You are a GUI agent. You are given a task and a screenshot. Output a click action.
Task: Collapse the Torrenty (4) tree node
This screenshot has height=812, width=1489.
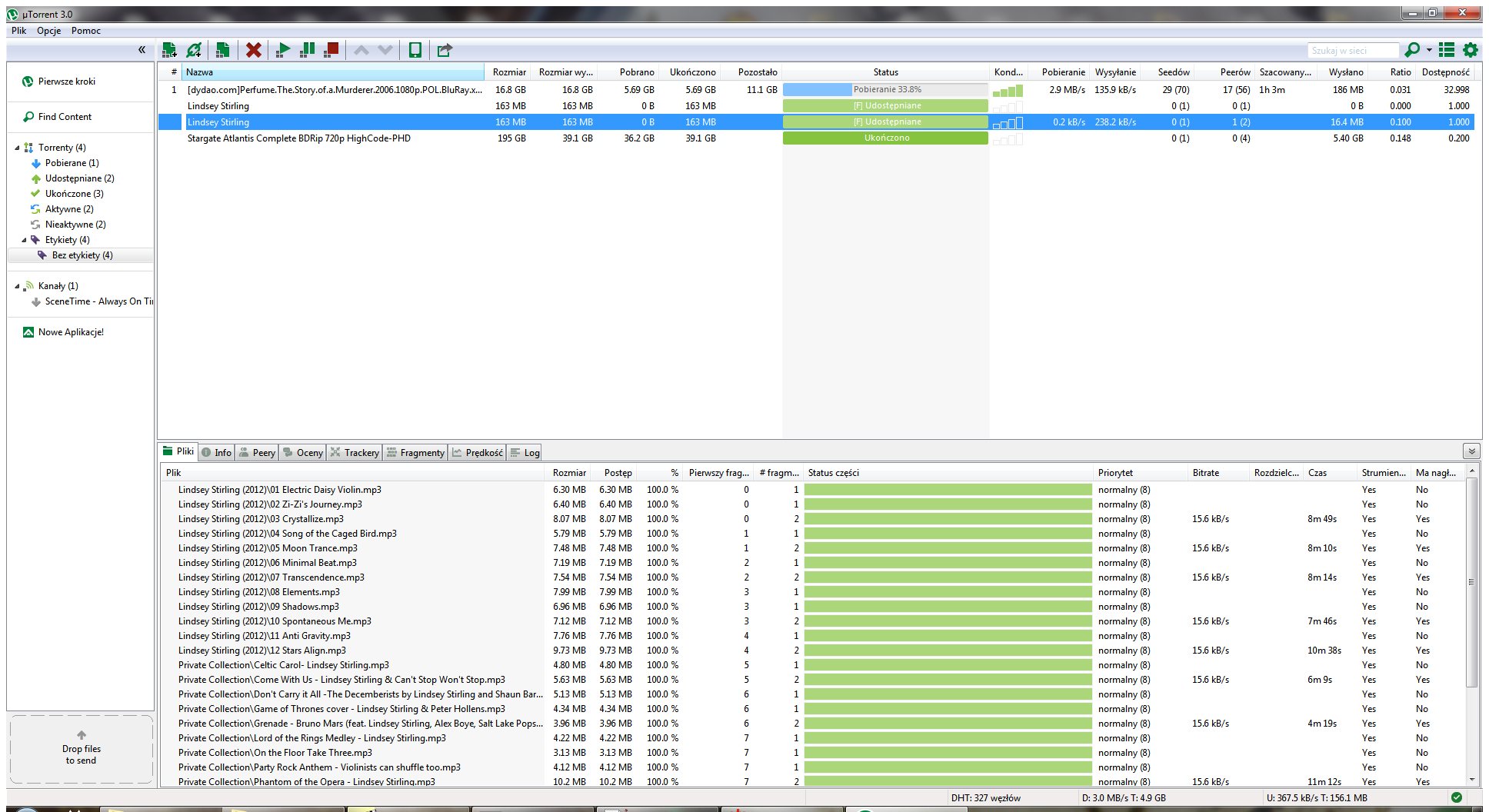pyautogui.click(x=17, y=148)
